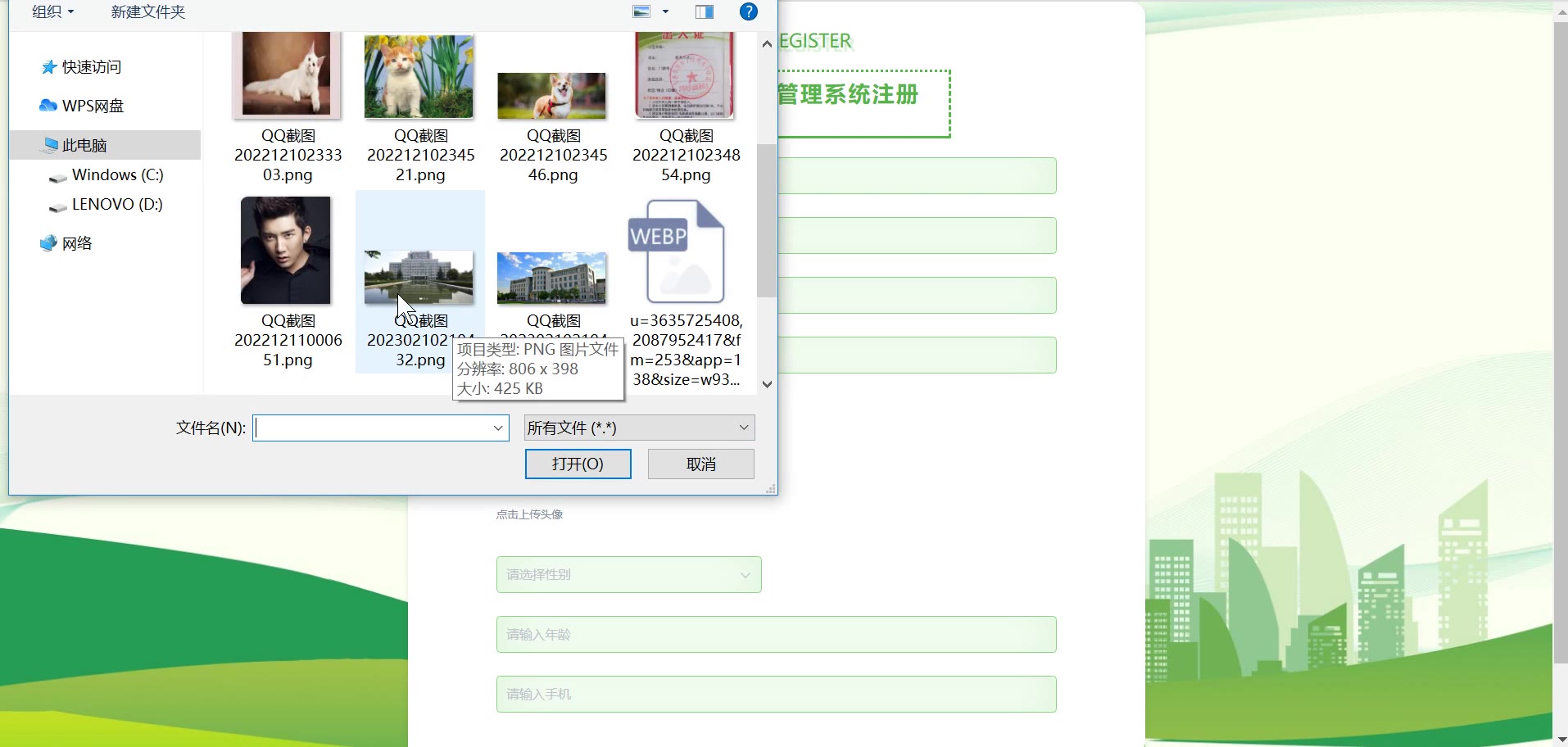The width and height of the screenshot is (1568, 747).
Task: Open the LENOVO (D:) drive
Action: pos(117,204)
